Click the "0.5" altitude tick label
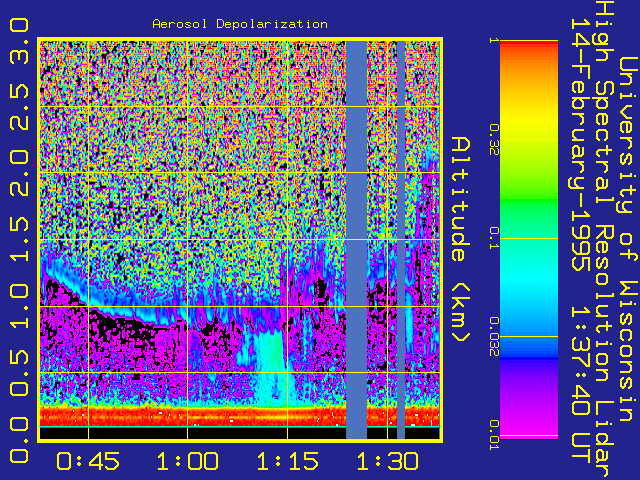The image size is (640, 480). coord(19,373)
